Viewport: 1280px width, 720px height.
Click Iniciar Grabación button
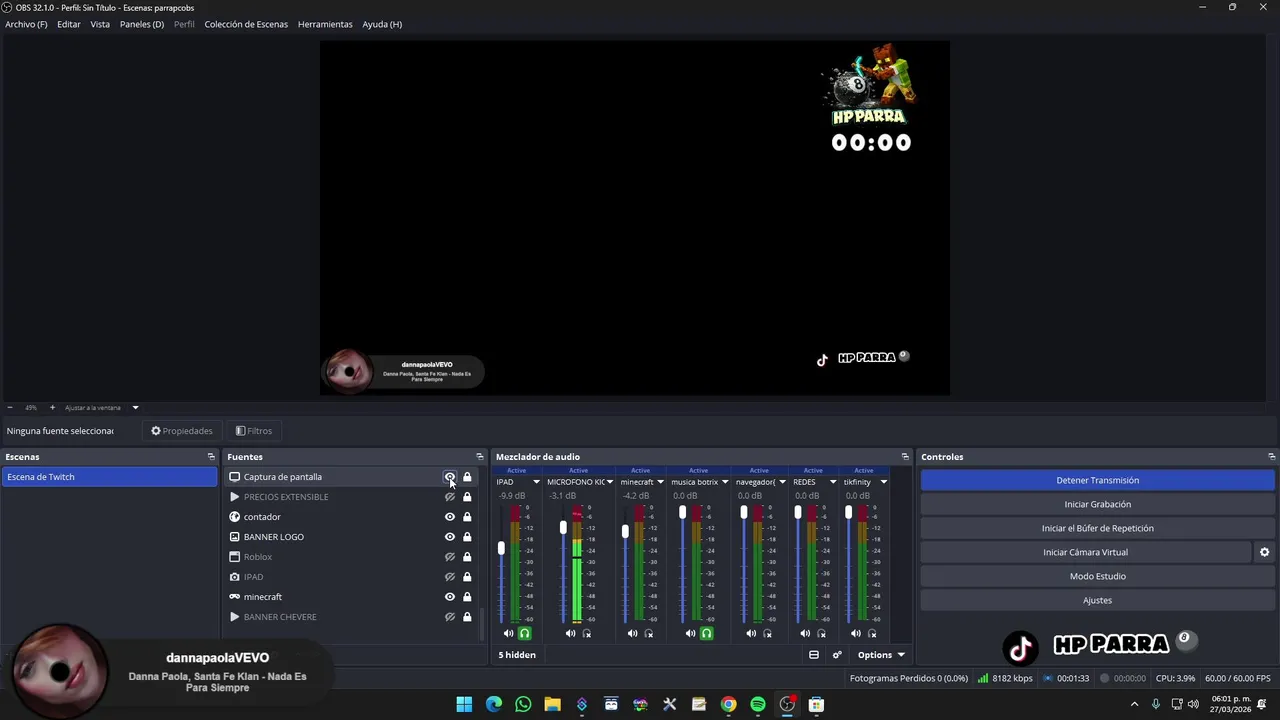coord(1097,504)
